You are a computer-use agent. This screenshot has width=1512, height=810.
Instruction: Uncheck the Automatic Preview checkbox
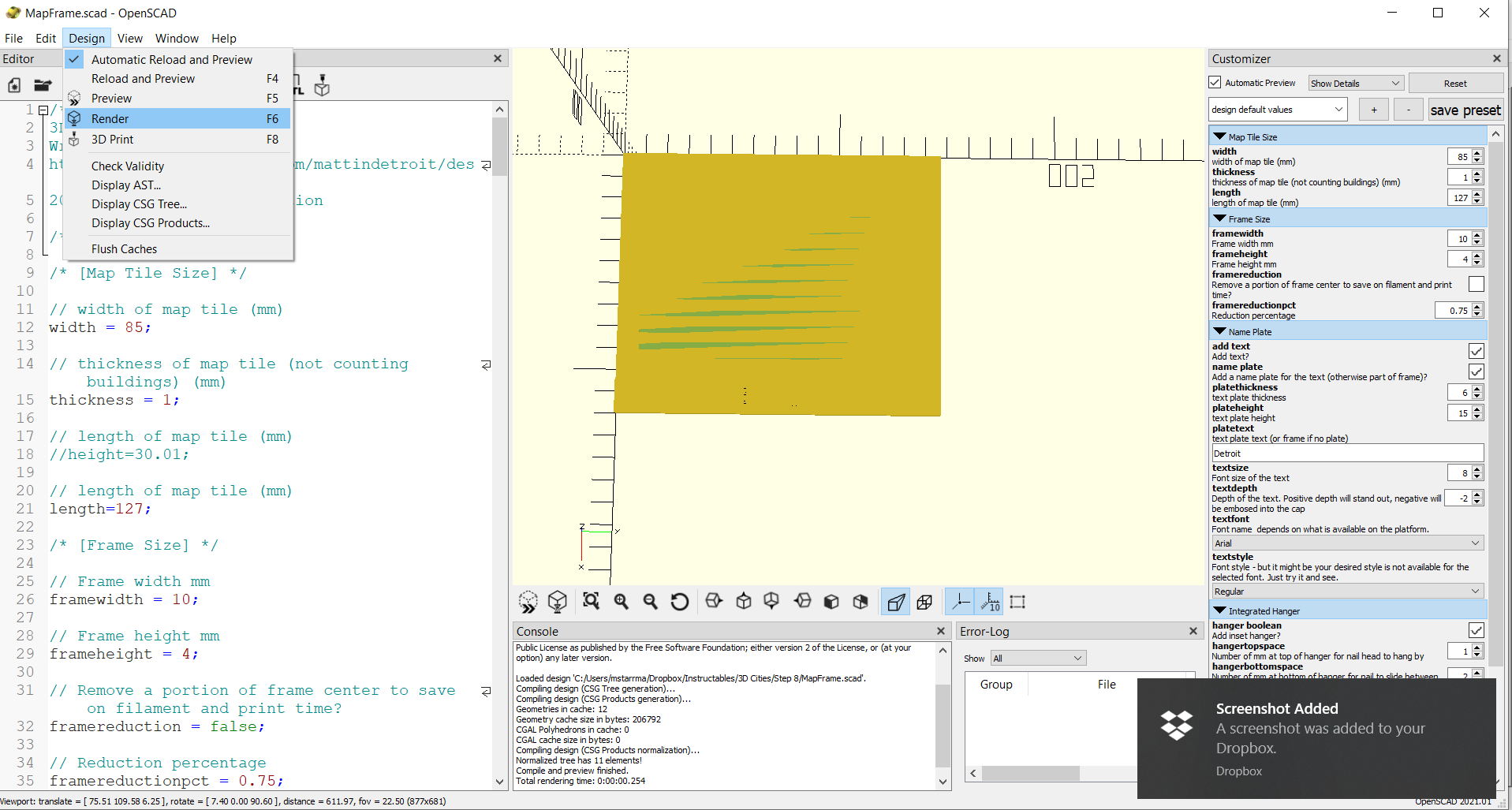coord(1215,83)
